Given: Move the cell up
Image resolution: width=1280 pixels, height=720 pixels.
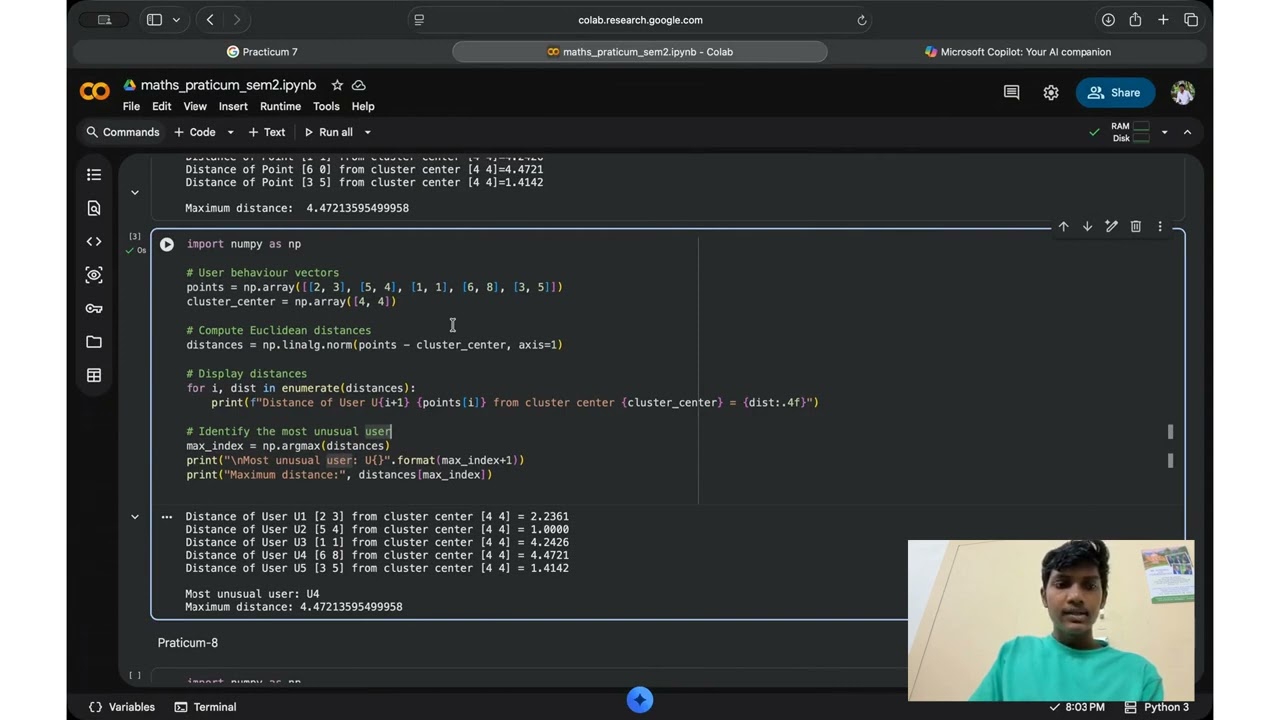Looking at the screenshot, I should [1063, 227].
